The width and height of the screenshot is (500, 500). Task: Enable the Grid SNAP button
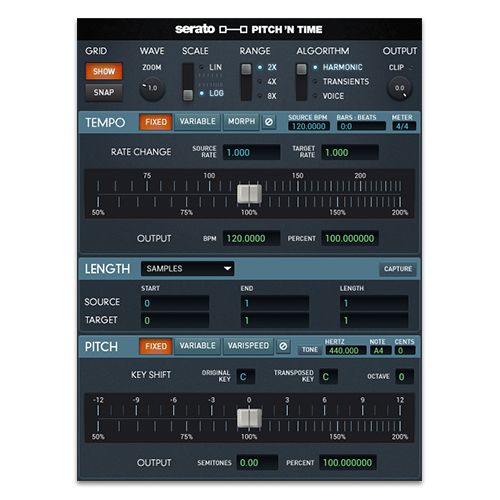pyautogui.click(x=104, y=92)
